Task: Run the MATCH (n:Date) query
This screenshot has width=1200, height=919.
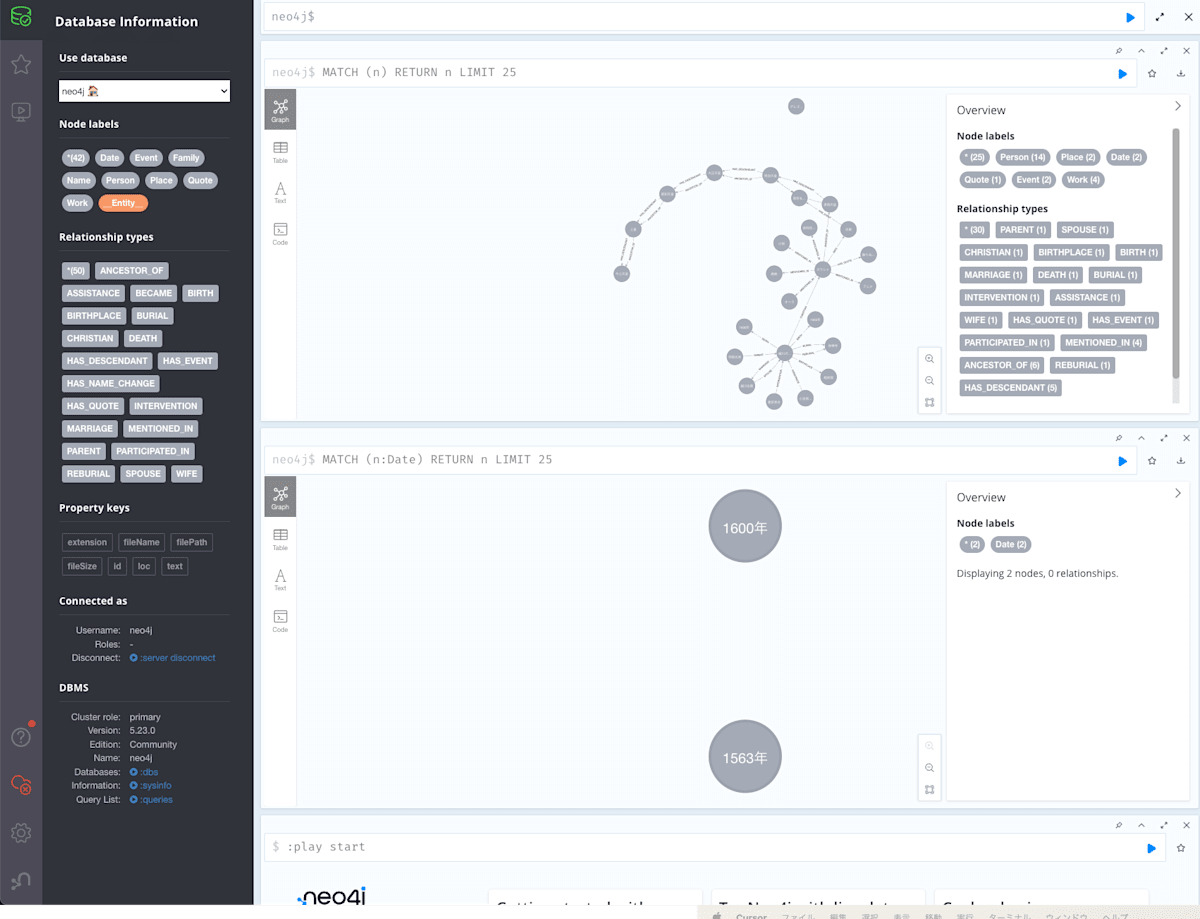Action: click(x=1122, y=461)
